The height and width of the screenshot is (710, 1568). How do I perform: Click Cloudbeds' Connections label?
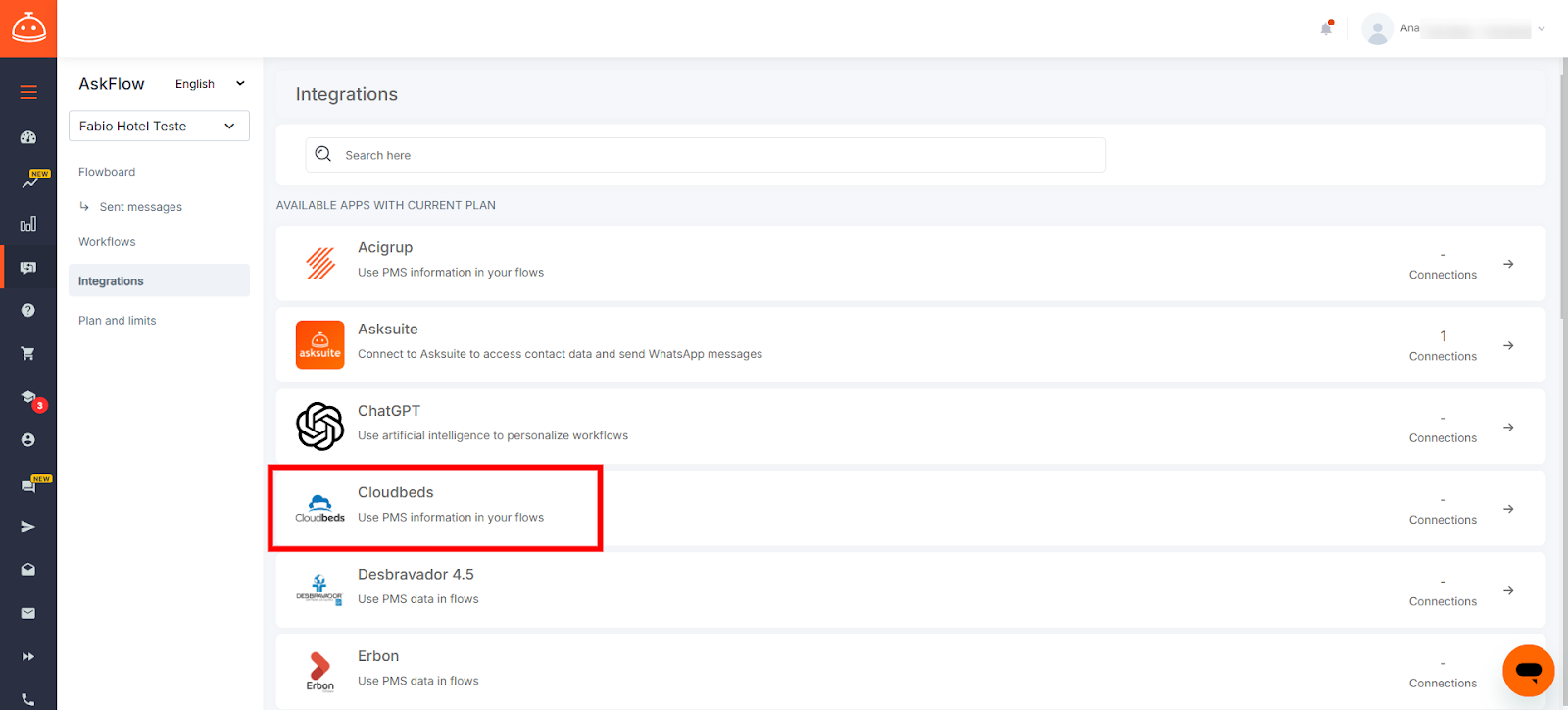coord(1443,520)
